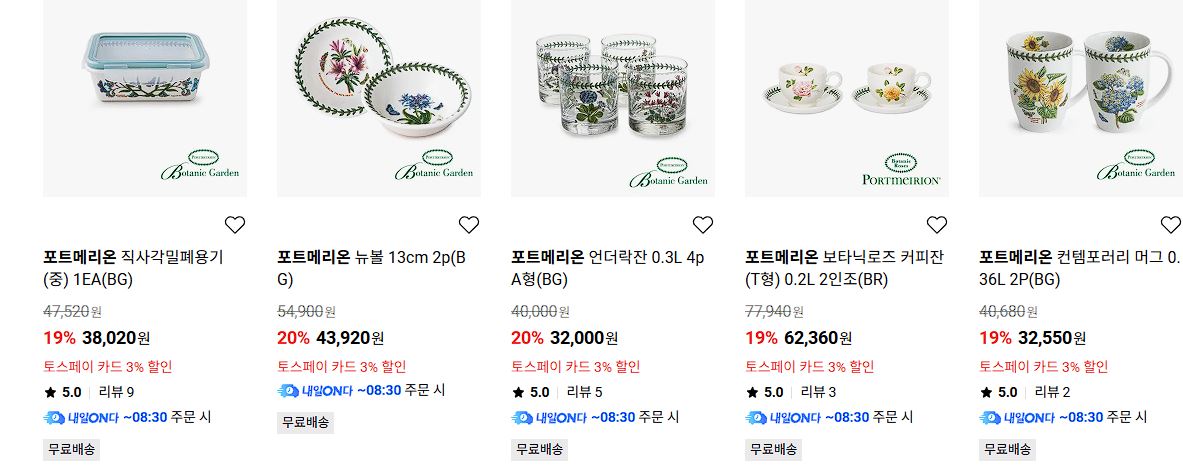
Task: Open the rectangular airtight container product image
Action: pyautogui.click(x=145, y=98)
